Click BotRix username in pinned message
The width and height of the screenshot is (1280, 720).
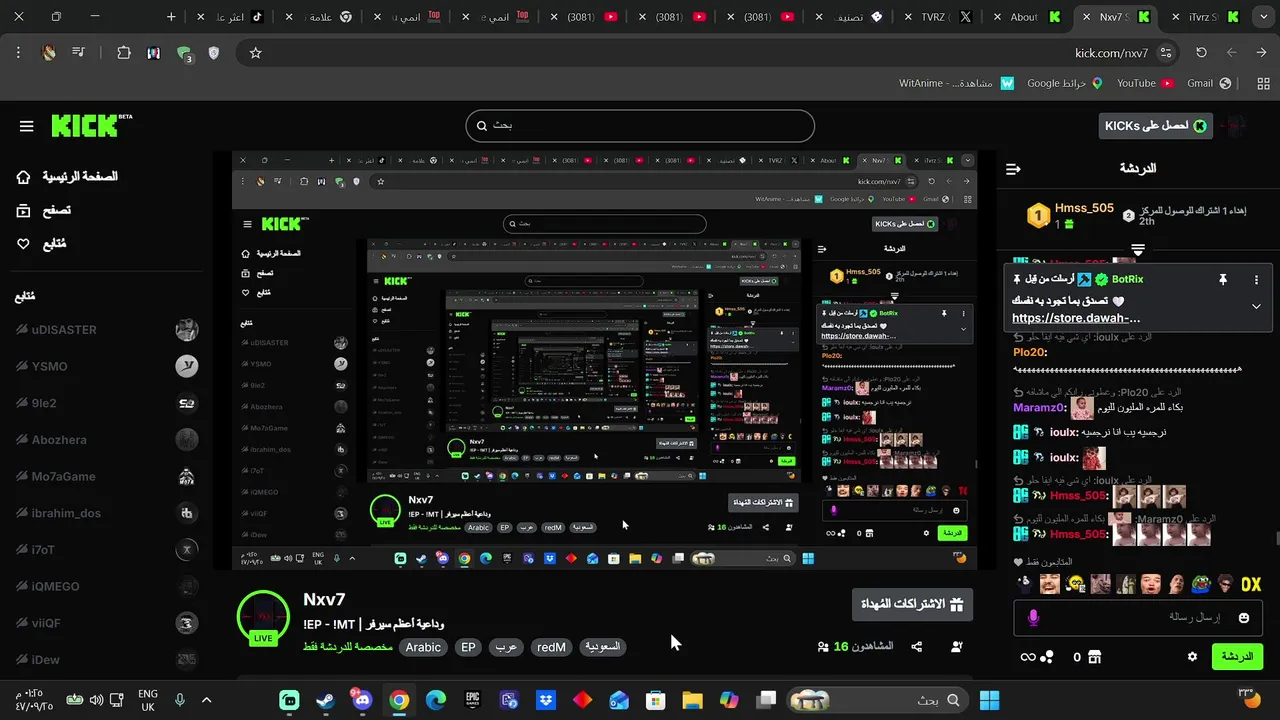[x=1127, y=280]
